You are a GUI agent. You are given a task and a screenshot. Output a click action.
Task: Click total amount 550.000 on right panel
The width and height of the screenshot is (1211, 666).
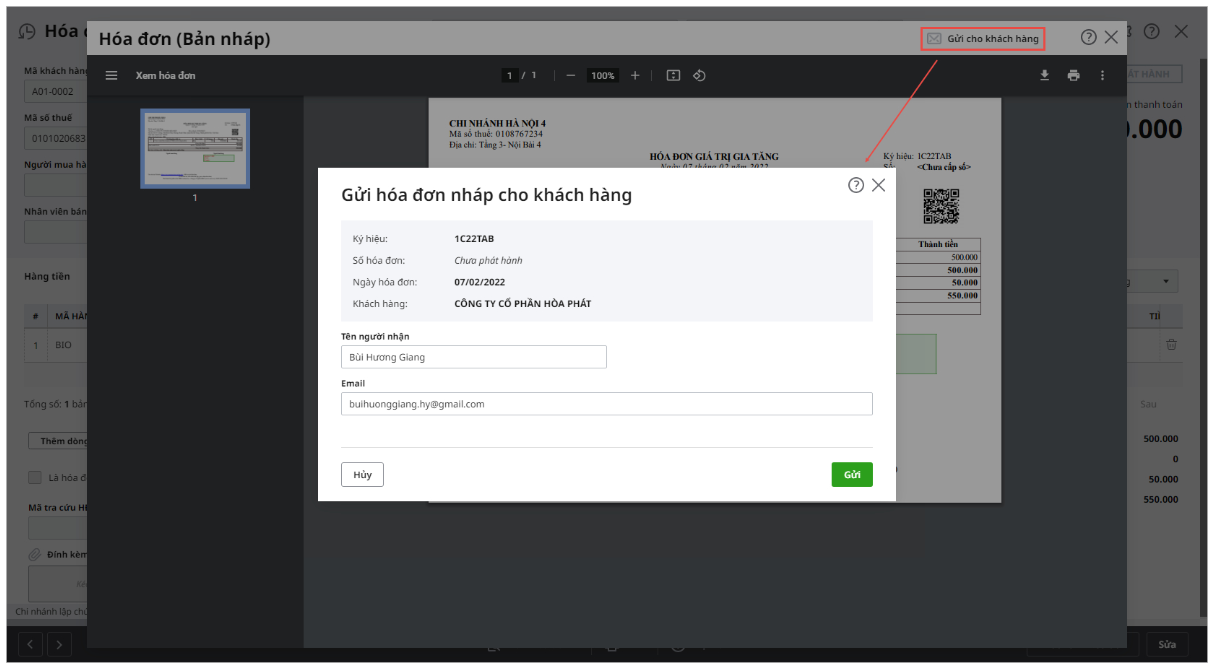point(1161,499)
